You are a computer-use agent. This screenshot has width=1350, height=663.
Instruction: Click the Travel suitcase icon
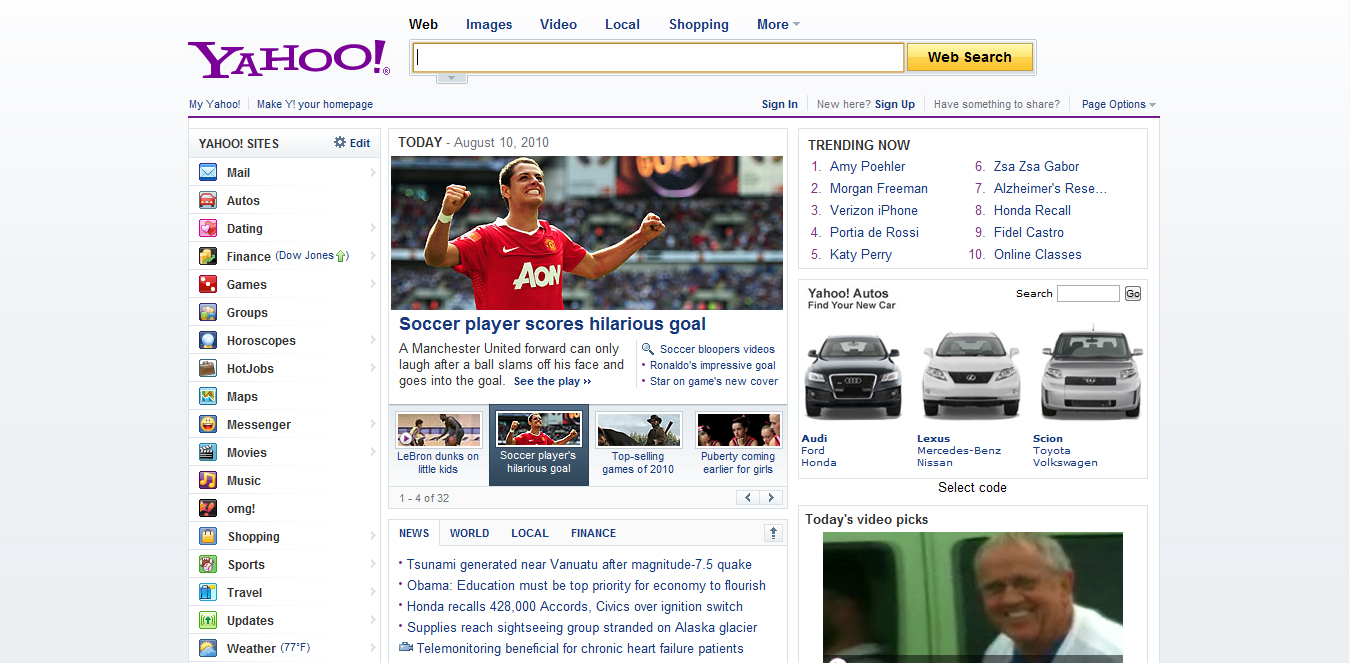click(208, 592)
